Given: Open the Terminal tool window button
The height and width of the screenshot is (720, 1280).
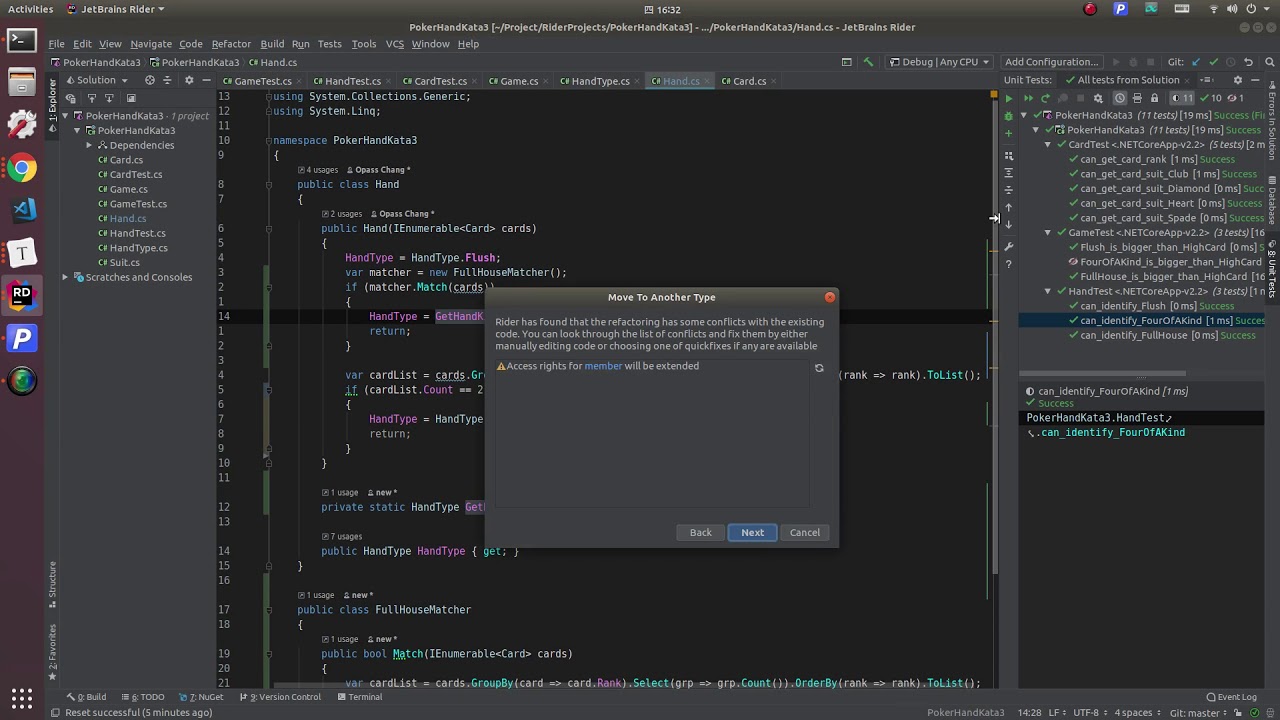Looking at the screenshot, I should tap(359, 697).
